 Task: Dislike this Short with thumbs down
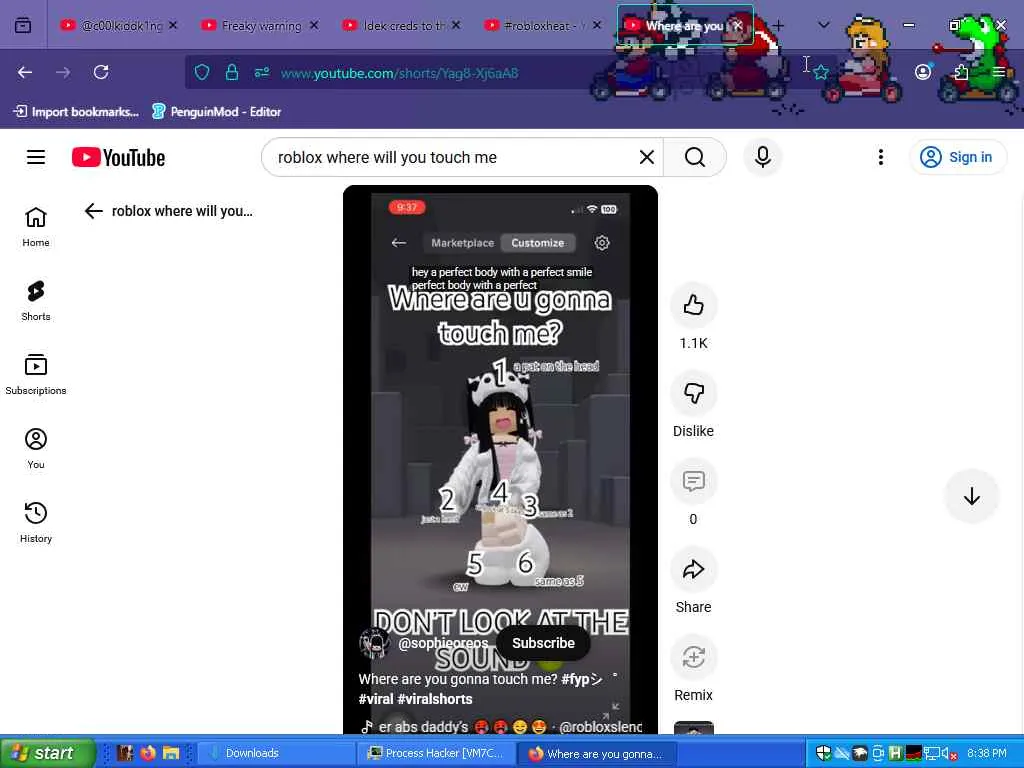tap(694, 393)
